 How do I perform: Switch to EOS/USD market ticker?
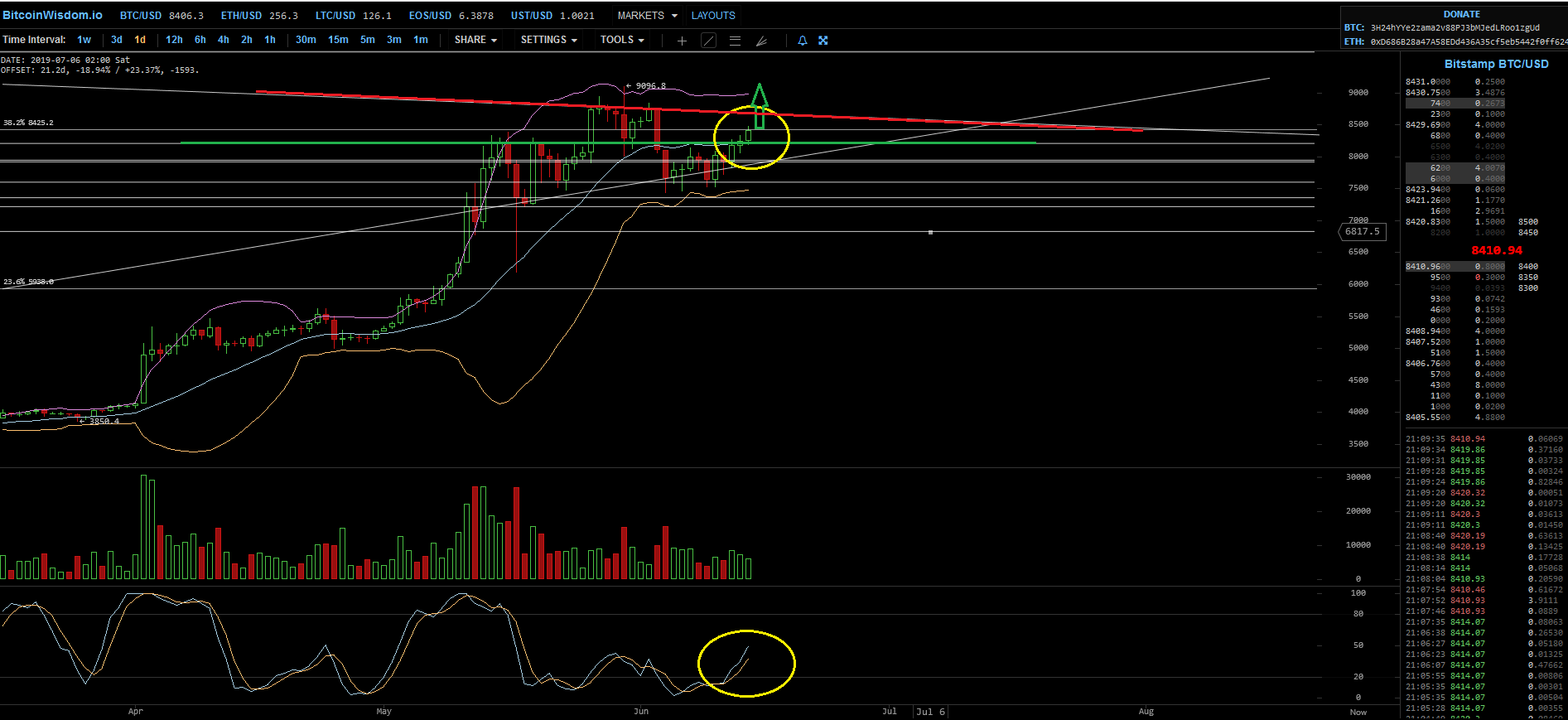pos(451,16)
